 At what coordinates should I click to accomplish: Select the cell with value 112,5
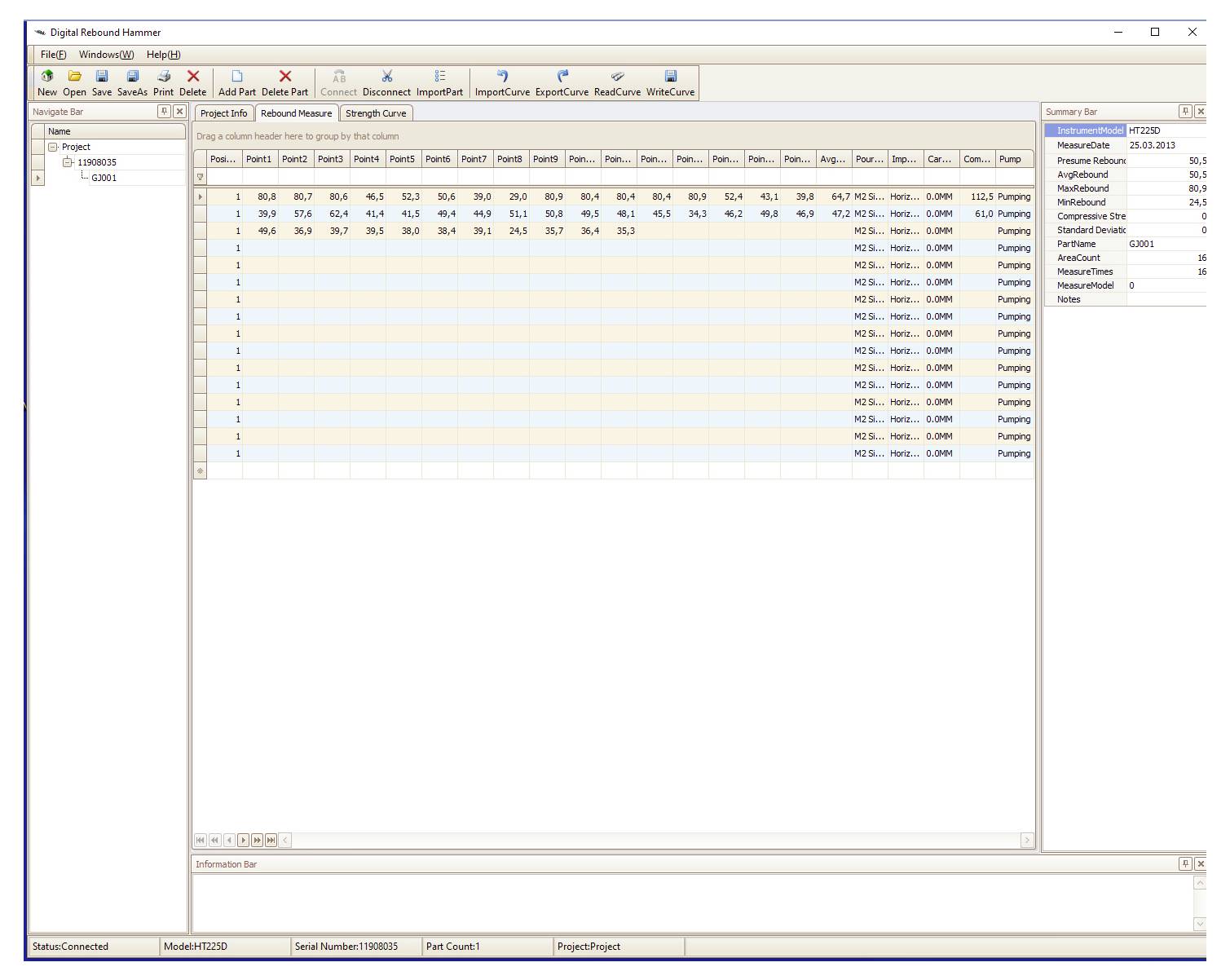977,196
